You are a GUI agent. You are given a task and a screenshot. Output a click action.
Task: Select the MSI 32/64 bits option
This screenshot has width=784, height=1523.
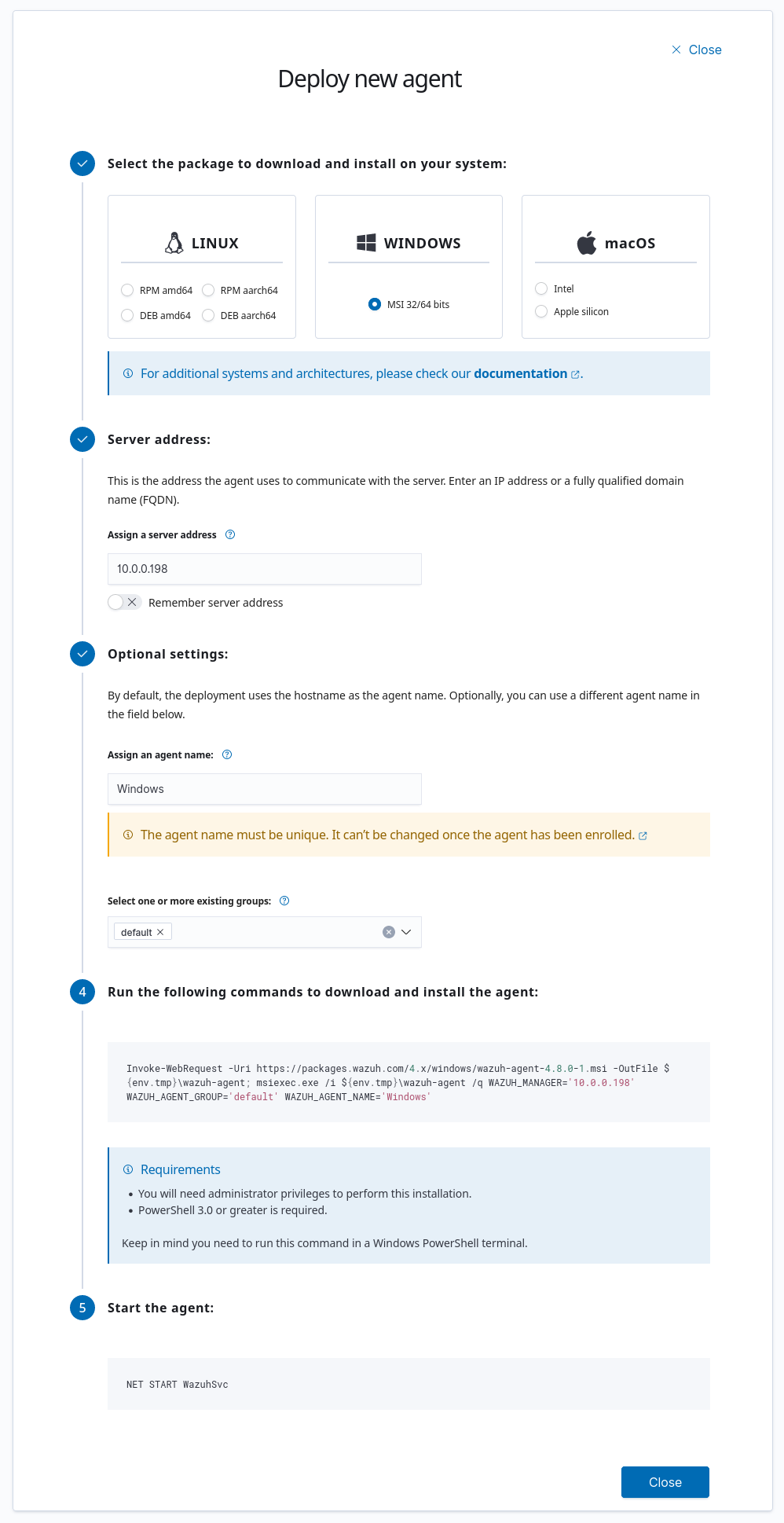[375, 304]
